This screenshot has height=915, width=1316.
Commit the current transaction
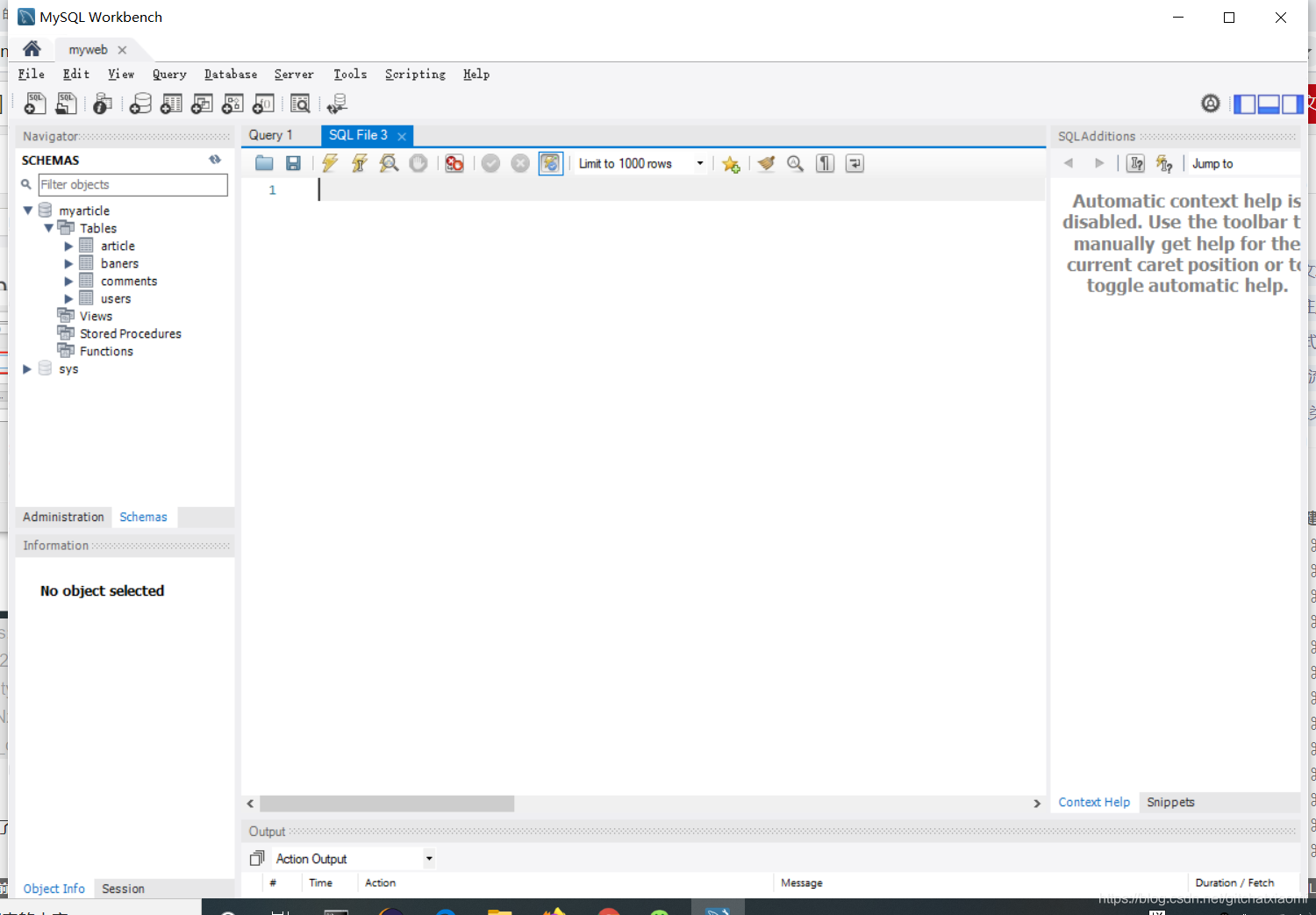(x=490, y=163)
